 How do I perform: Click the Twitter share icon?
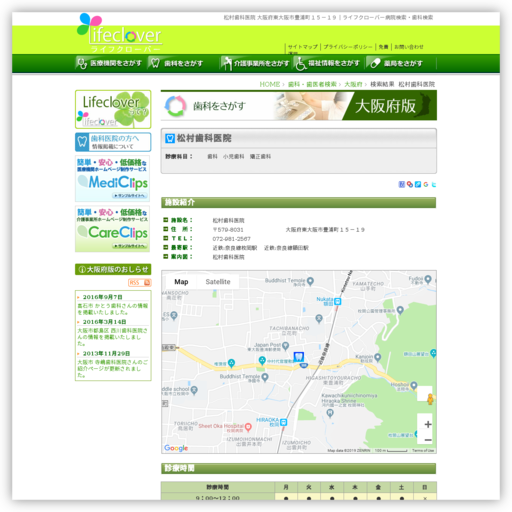pos(434,184)
